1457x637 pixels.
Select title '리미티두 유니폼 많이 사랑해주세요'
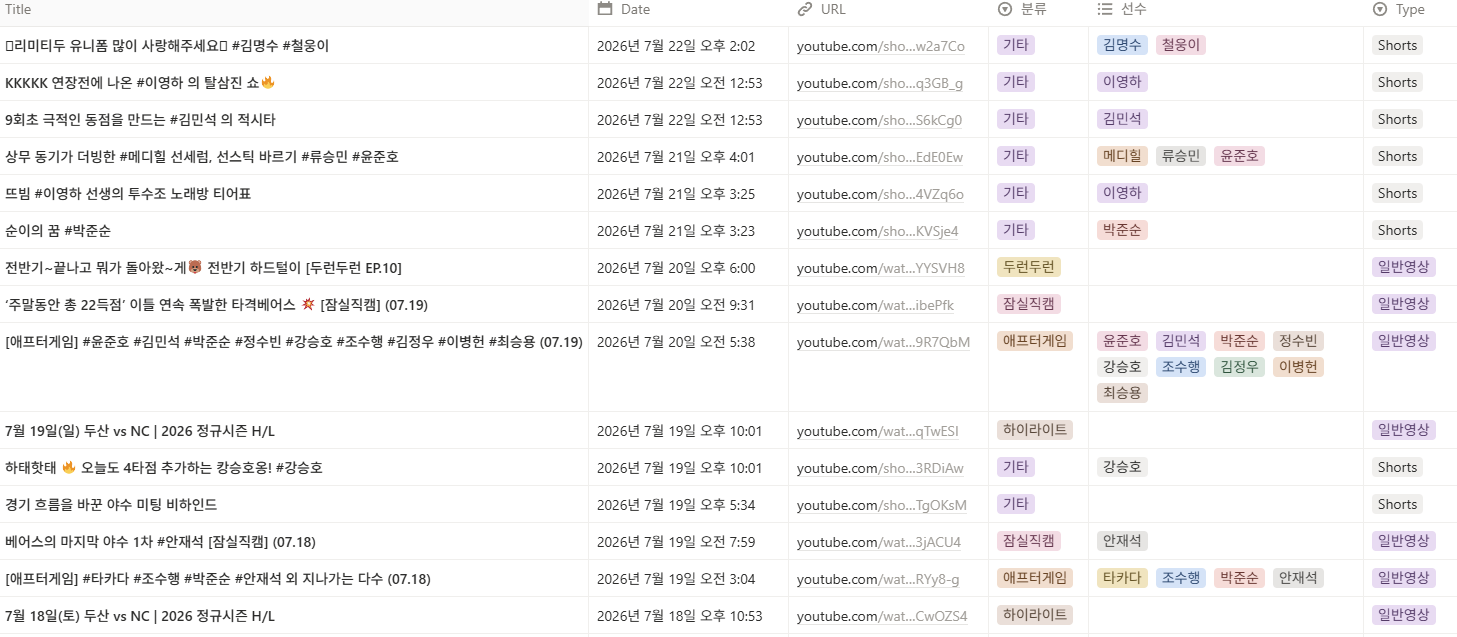click(x=167, y=46)
